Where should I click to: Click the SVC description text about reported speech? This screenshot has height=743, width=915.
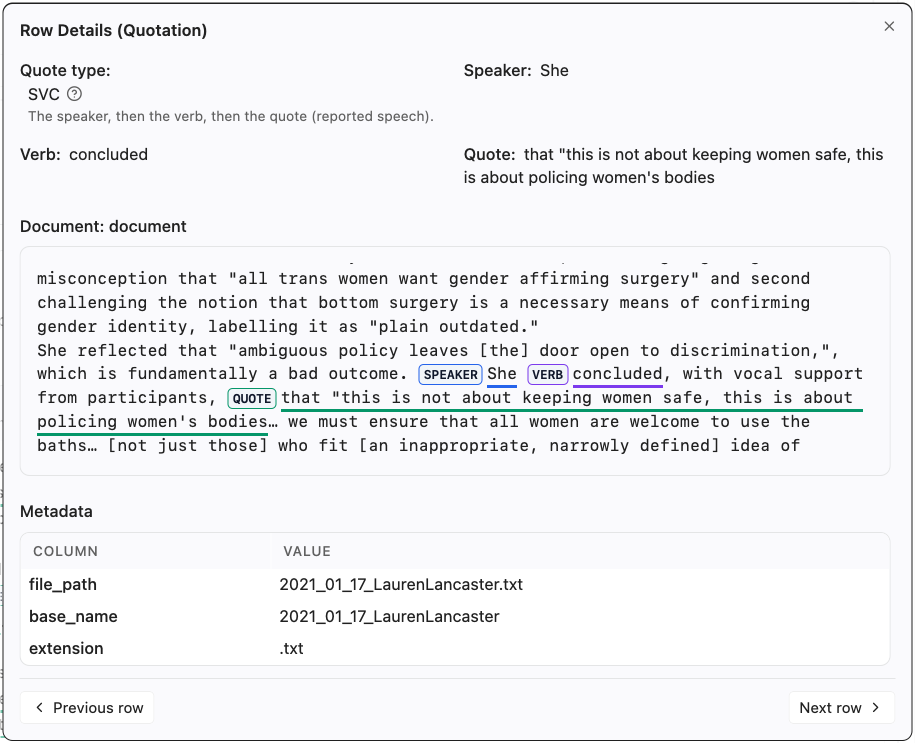tap(231, 116)
